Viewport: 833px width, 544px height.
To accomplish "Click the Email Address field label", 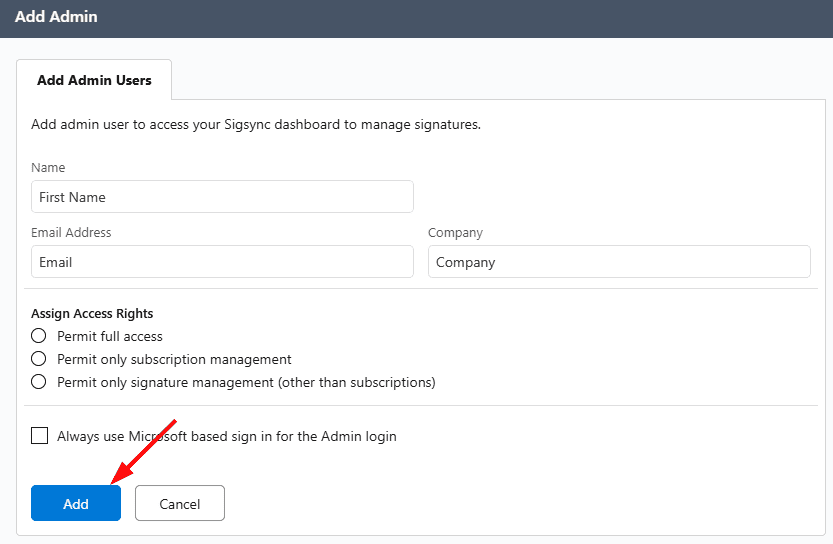I will (x=71, y=233).
